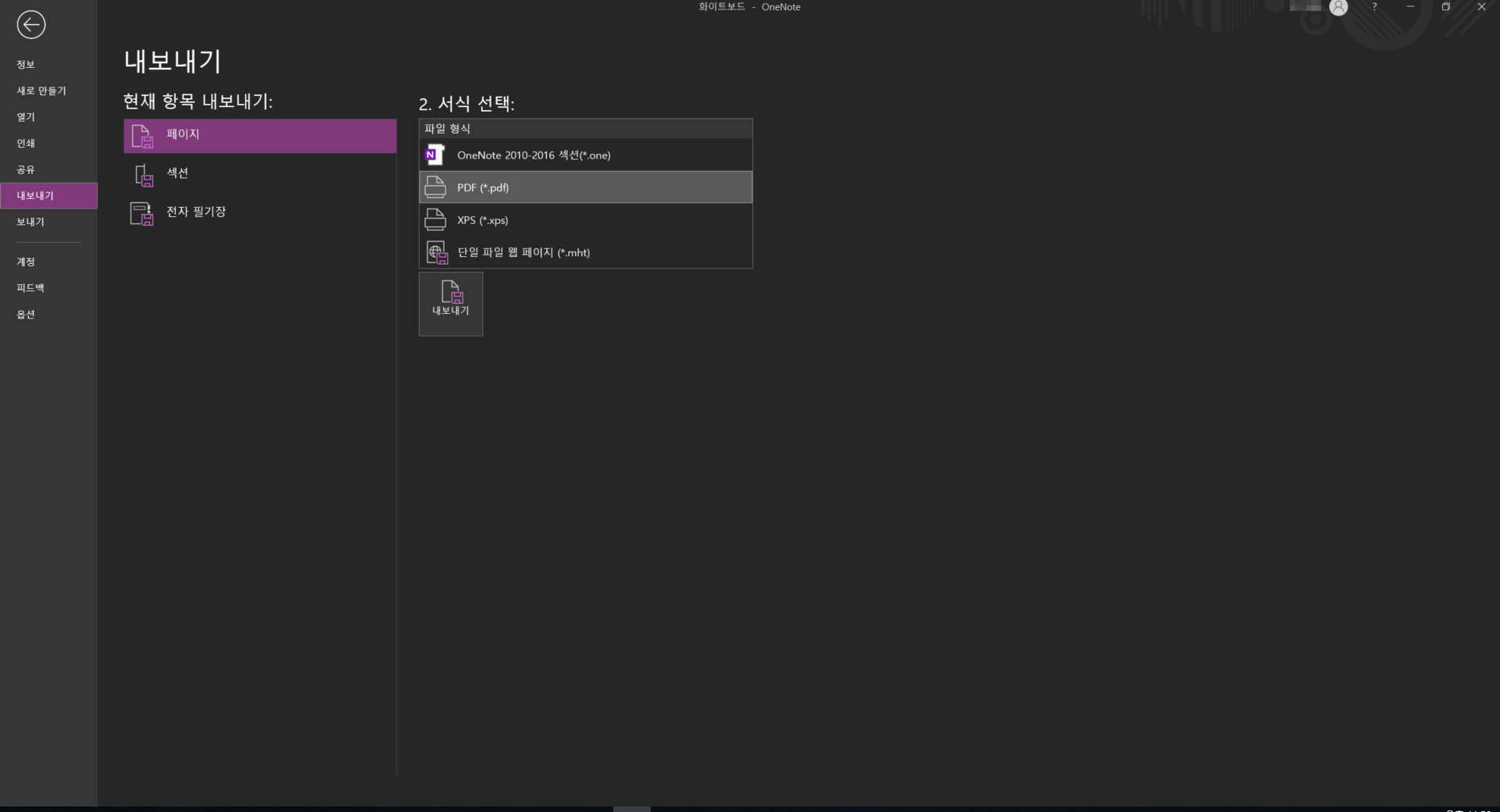Open the 새로 만들기 menu item
The width and height of the screenshot is (1500, 812).
click(x=48, y=91)
